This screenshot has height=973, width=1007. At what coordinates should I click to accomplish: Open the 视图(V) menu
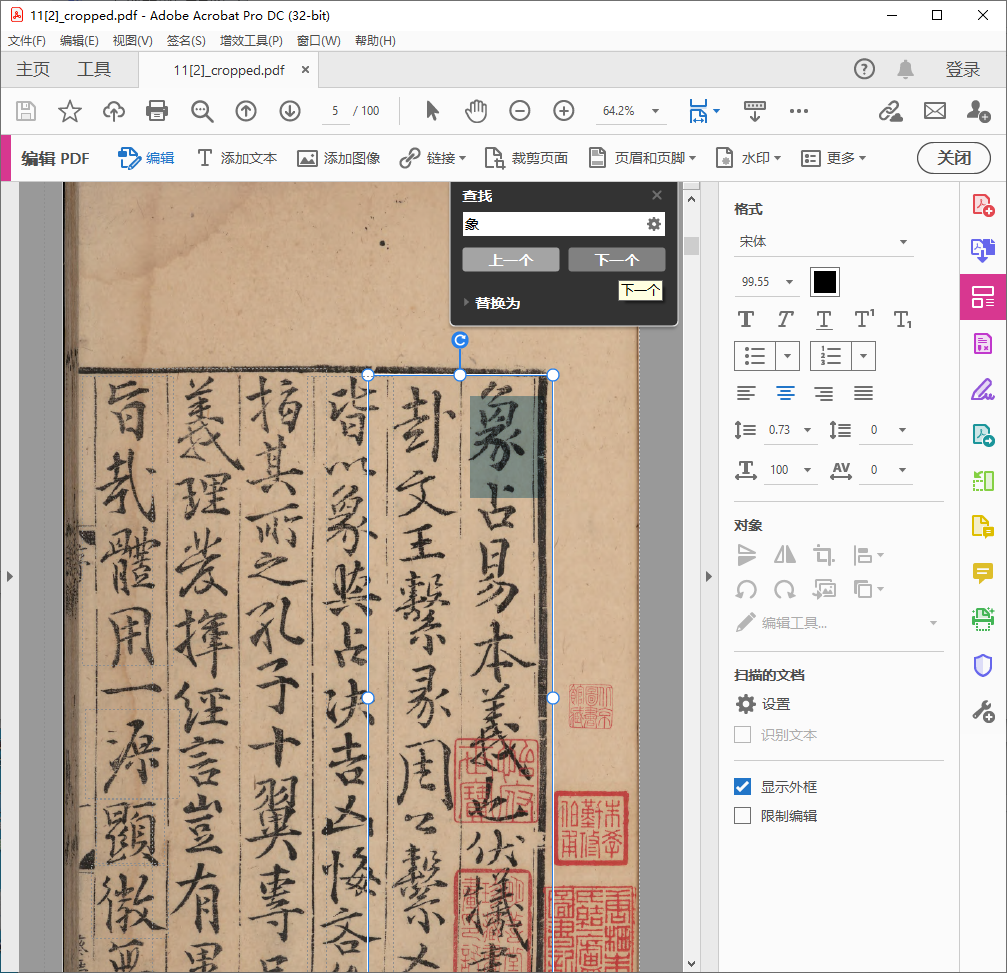pyautogui.click(x=132, y=41)
